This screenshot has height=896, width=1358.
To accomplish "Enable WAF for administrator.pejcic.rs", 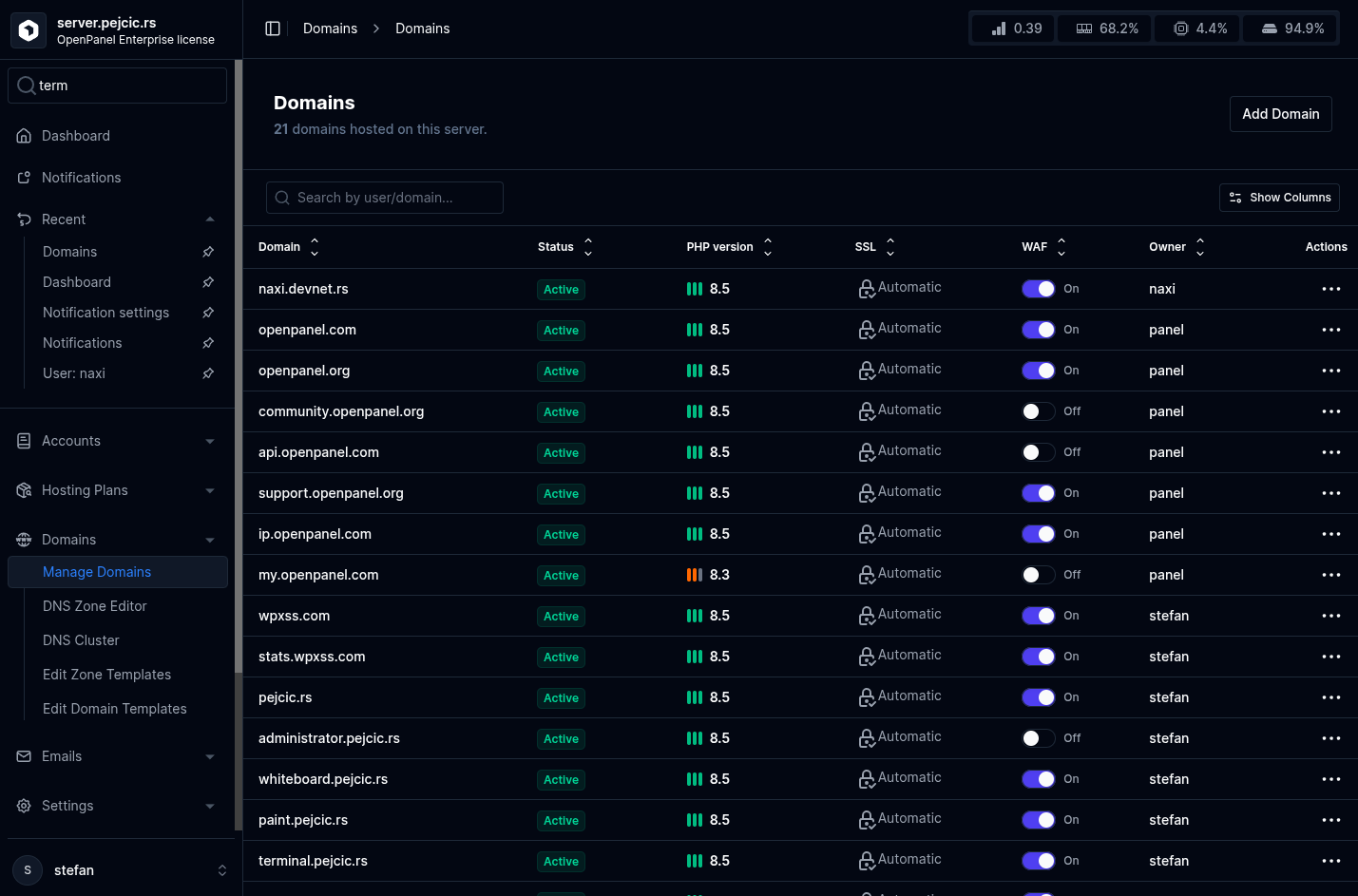I will click(1039, 738).
